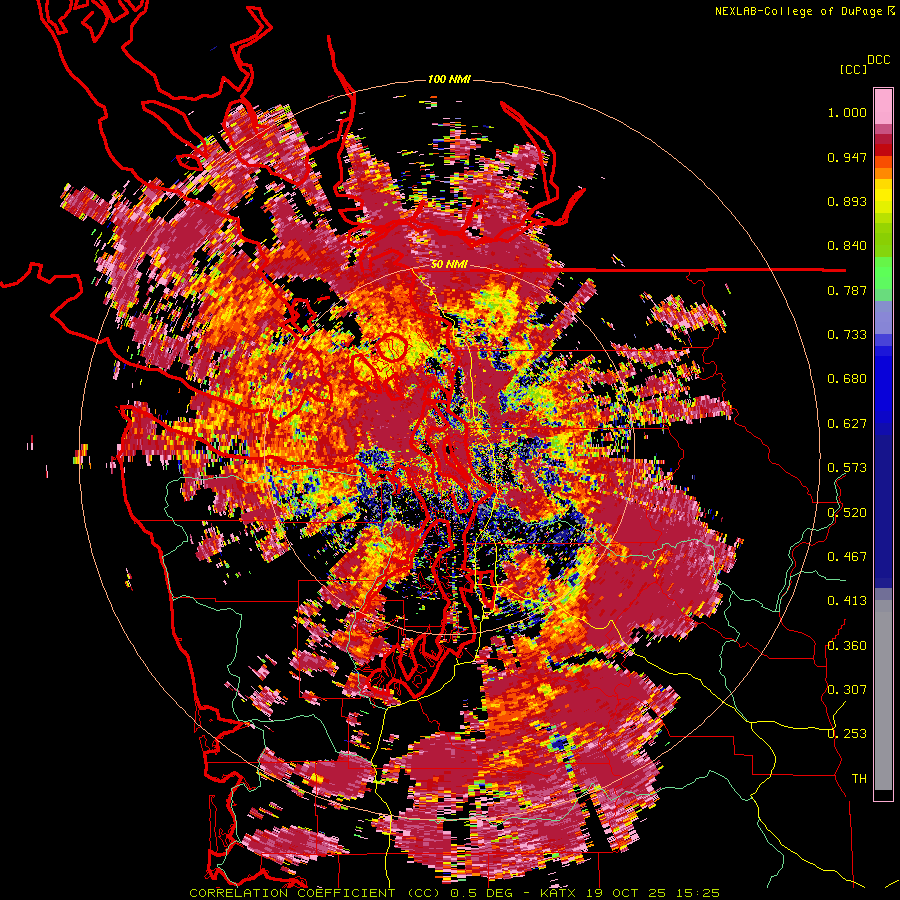The height and width of the screenshot is (900, 900).
Task: Click the 0.360 legend value
Action: pos(847,646)
